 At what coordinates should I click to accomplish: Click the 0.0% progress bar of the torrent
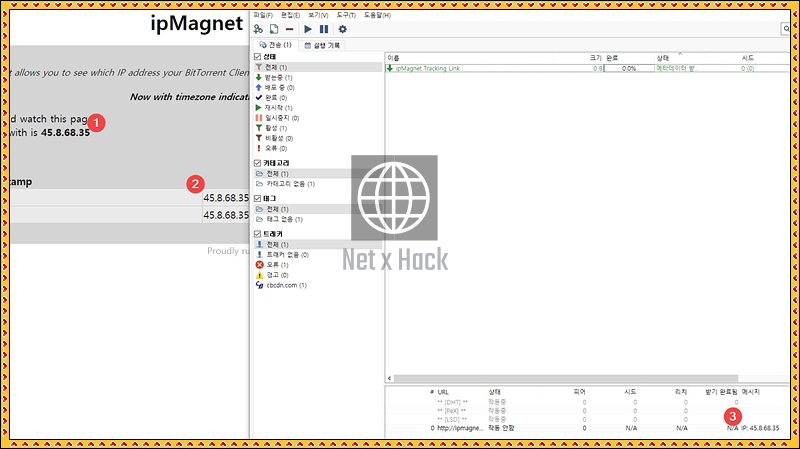pyautogui.click(x=629, y=68)
